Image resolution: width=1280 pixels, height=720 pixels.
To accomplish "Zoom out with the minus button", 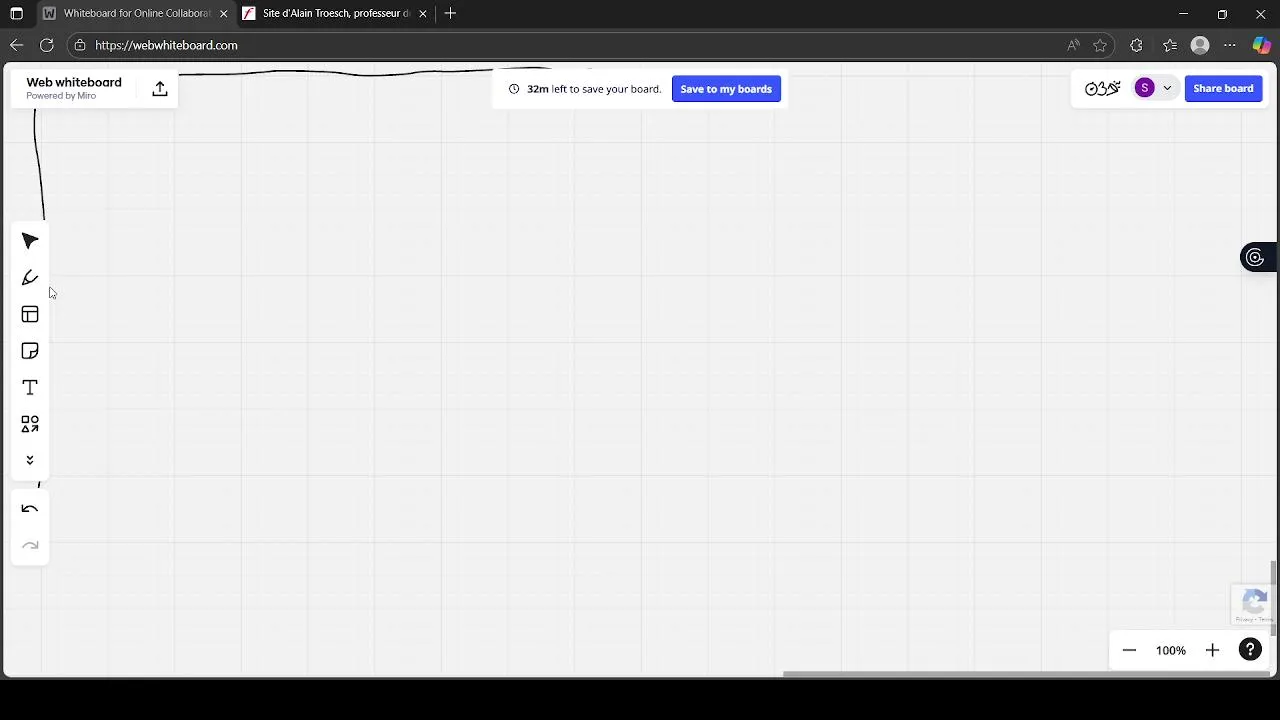I will (x=1129, y=650).
